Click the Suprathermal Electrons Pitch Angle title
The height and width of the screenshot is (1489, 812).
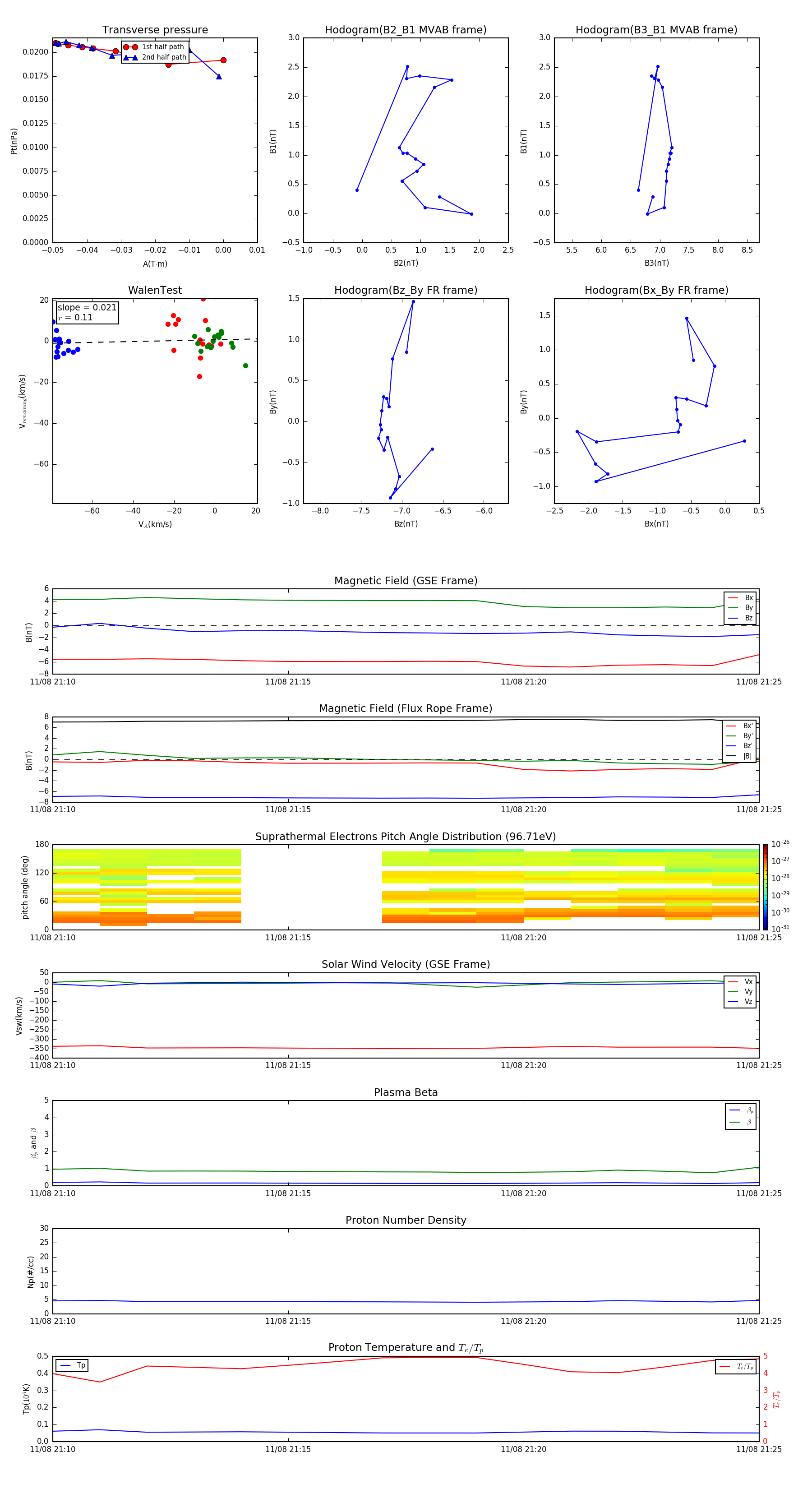click(406, 837)
